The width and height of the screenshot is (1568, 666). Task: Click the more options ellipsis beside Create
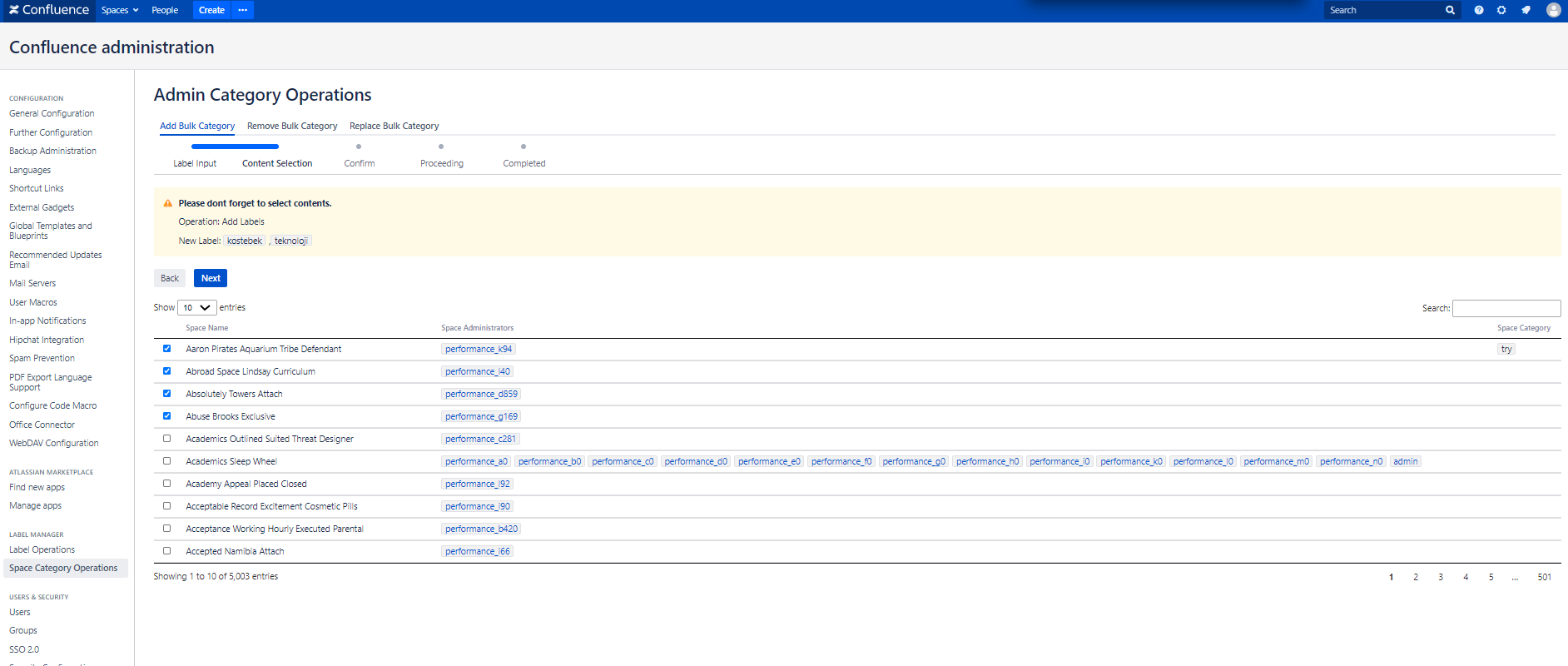[x=242, y=10]
